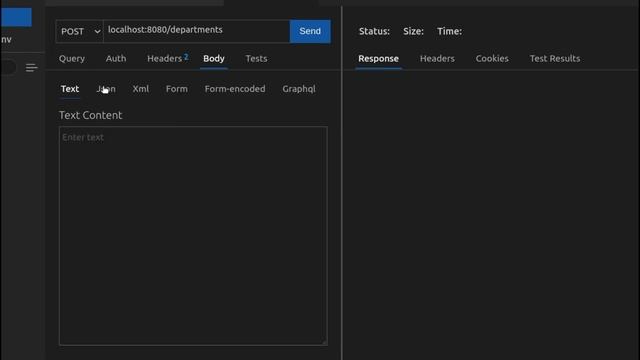Click inside the Enter text content area

click(193, 236)
